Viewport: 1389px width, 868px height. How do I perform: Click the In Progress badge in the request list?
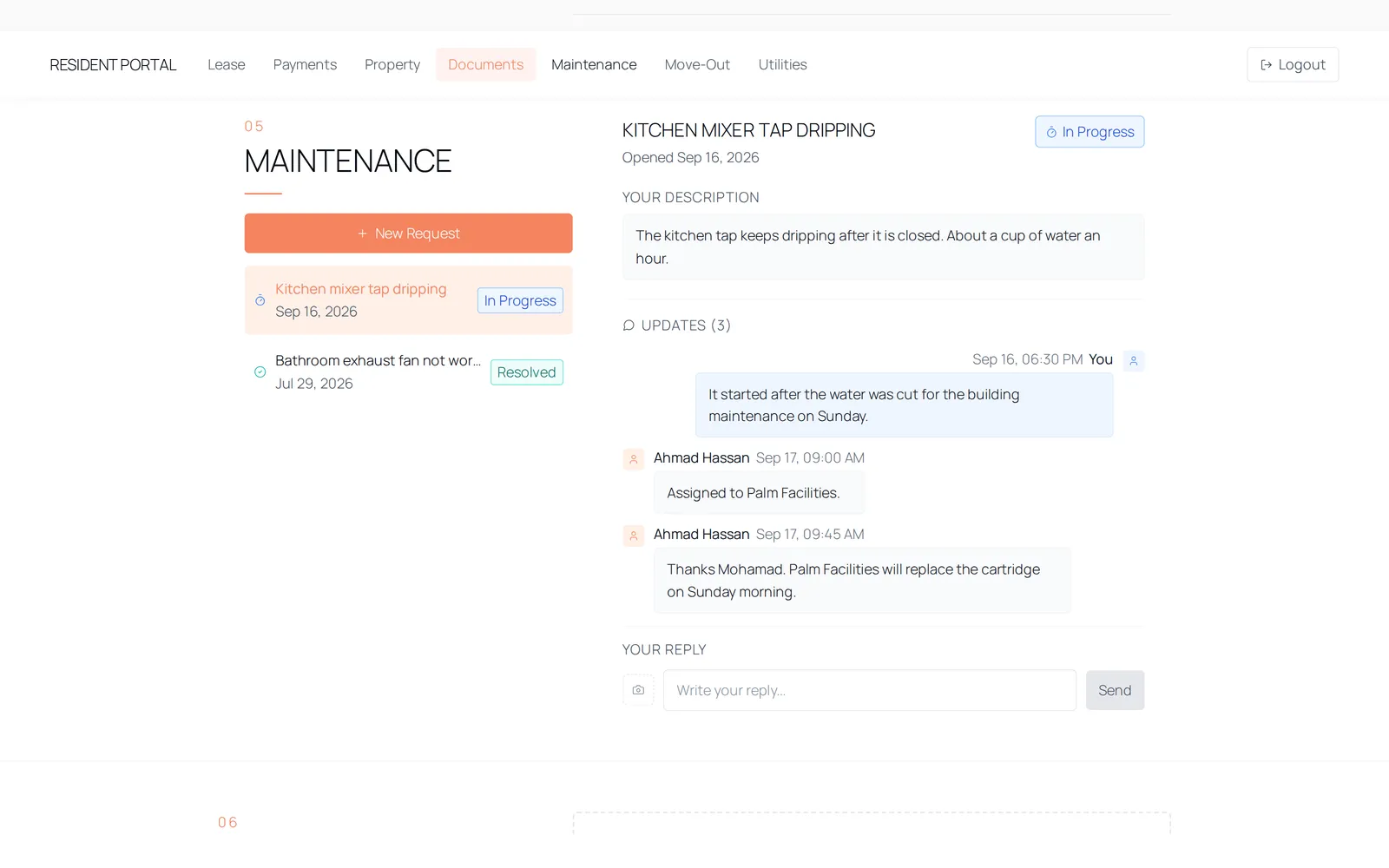click(x=520, y=300)
